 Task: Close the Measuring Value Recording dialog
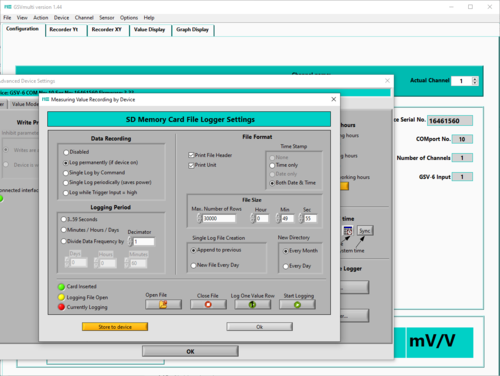pos(334,99)
